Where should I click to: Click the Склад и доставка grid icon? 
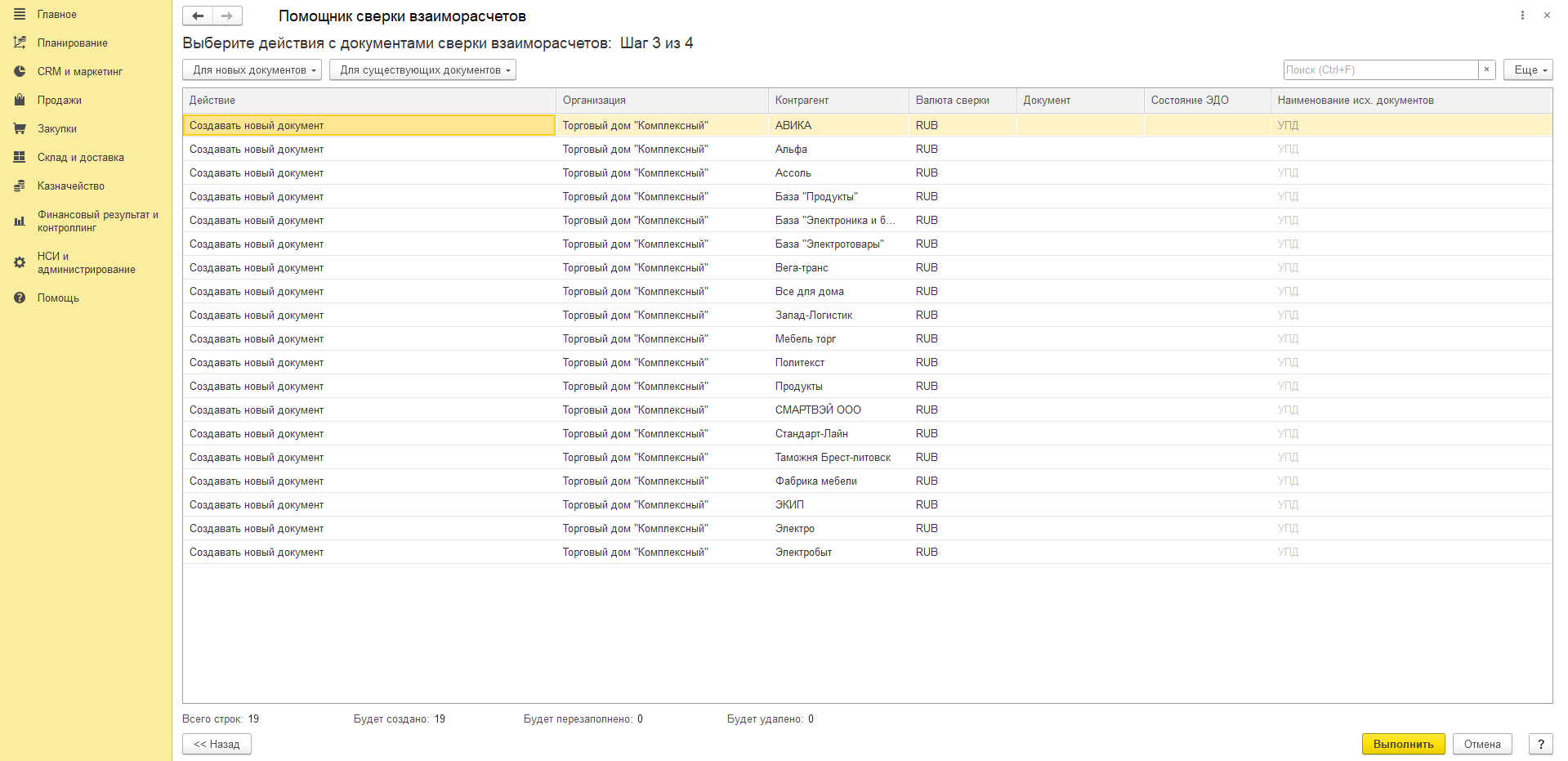click(20, 157)
